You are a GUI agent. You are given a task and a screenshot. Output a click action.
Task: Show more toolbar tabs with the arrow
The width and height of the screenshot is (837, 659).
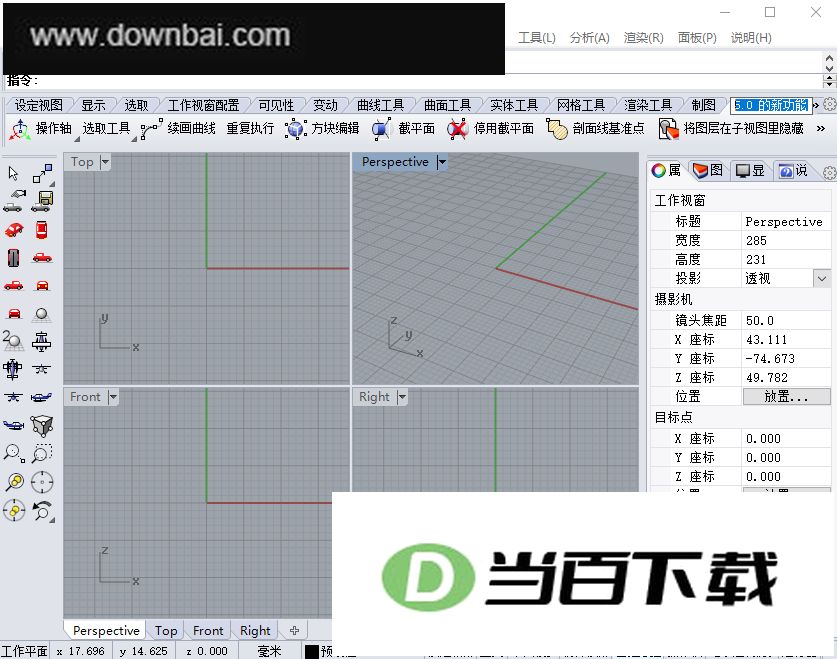point(816,105)
